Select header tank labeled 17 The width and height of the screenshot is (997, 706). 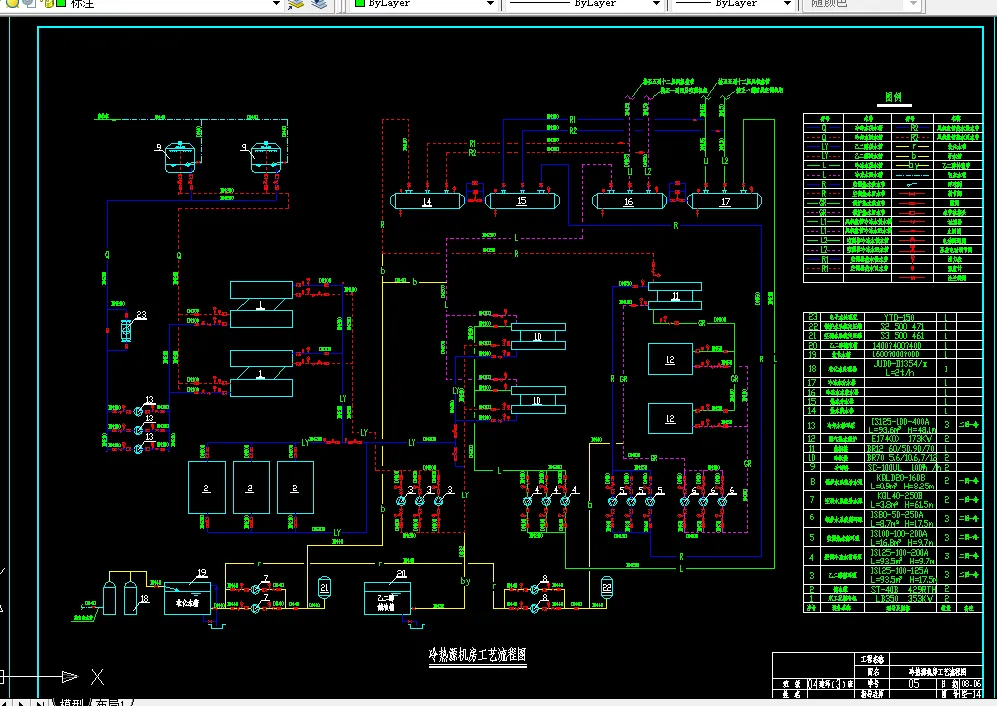(725, 201)
